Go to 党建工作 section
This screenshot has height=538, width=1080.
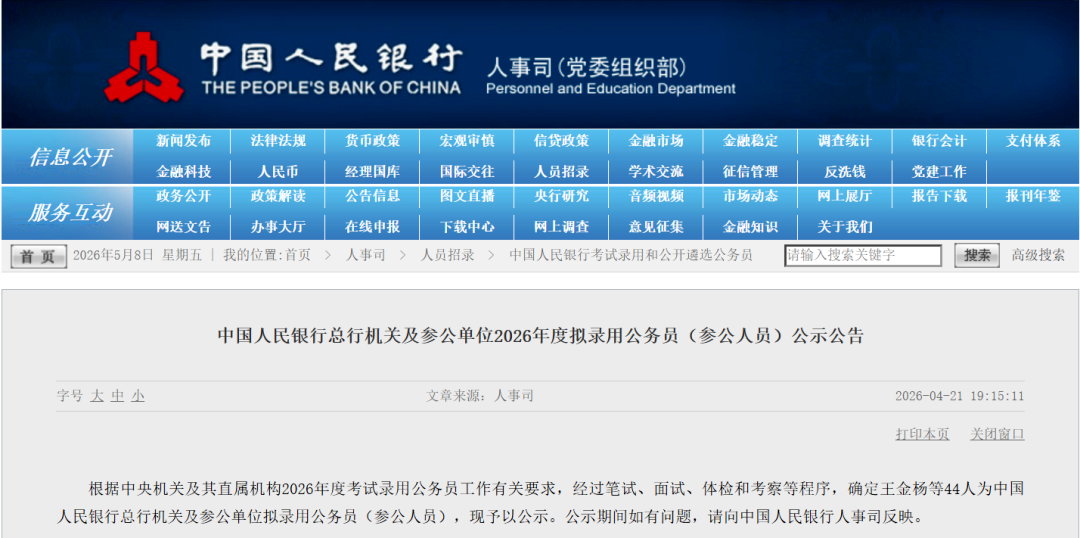click(939, 172)
